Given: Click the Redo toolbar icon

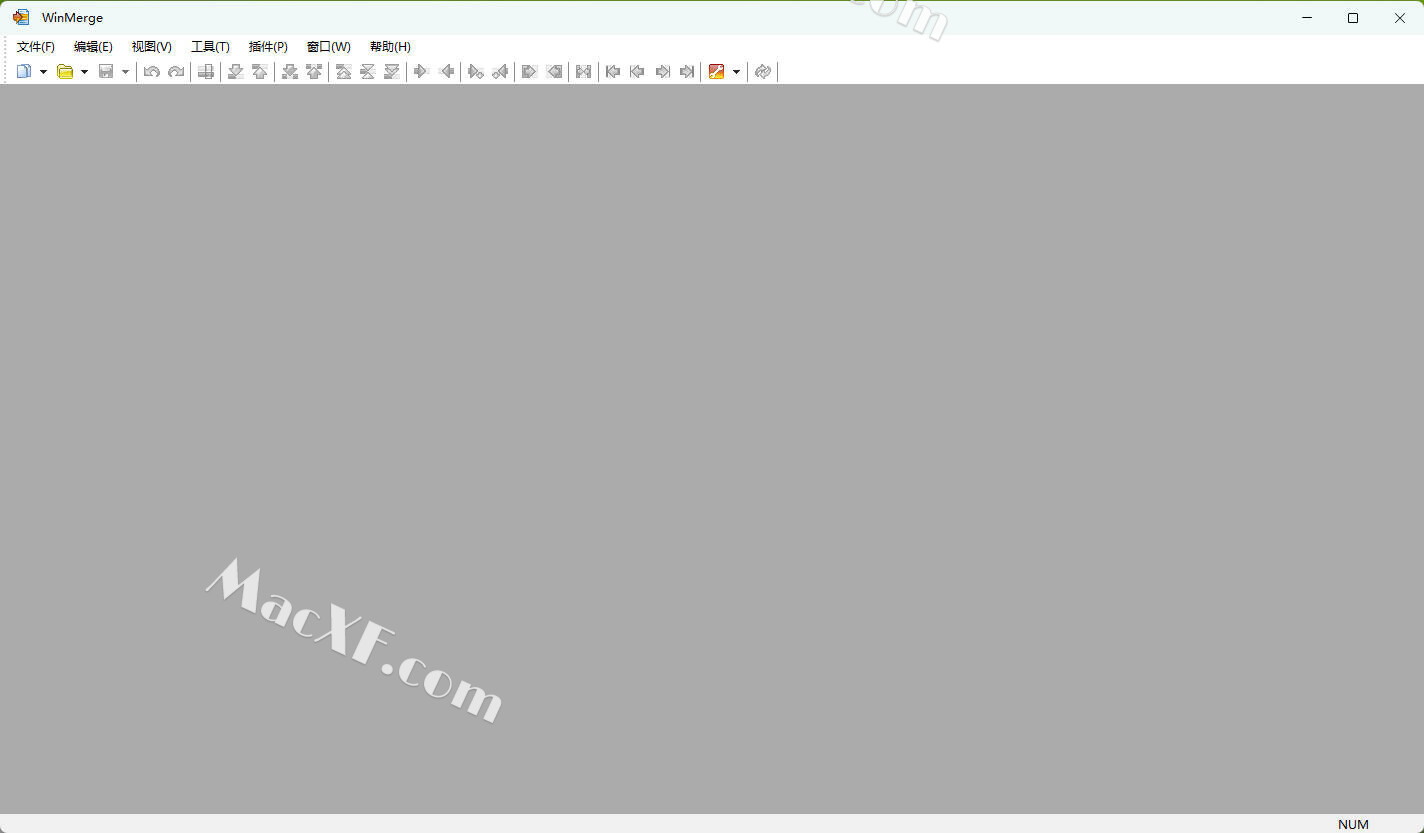Looking at the screenshot, I should [x=176, y=71].
